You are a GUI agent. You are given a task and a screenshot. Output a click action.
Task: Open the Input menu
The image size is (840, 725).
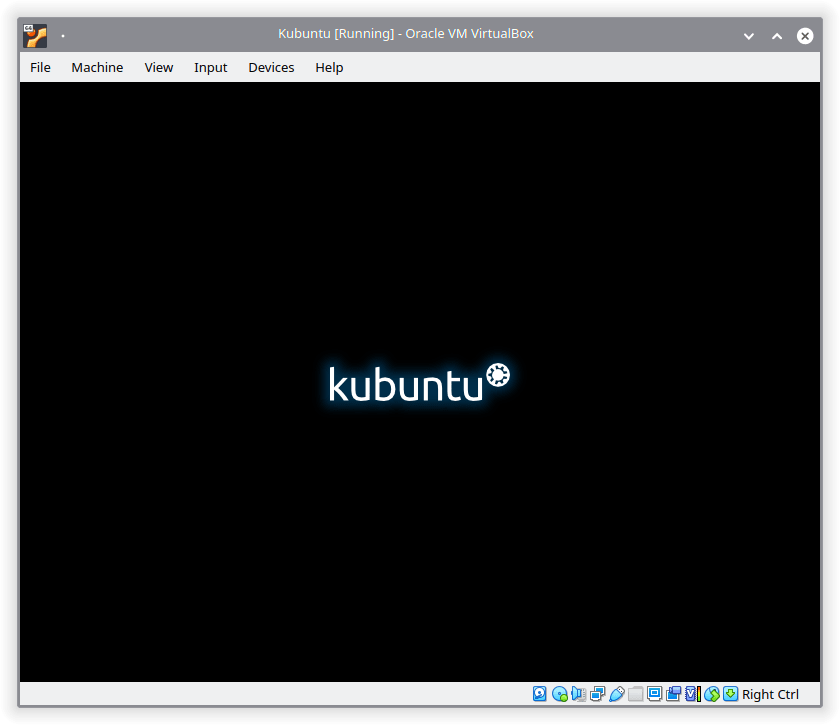tap(211, 68)
